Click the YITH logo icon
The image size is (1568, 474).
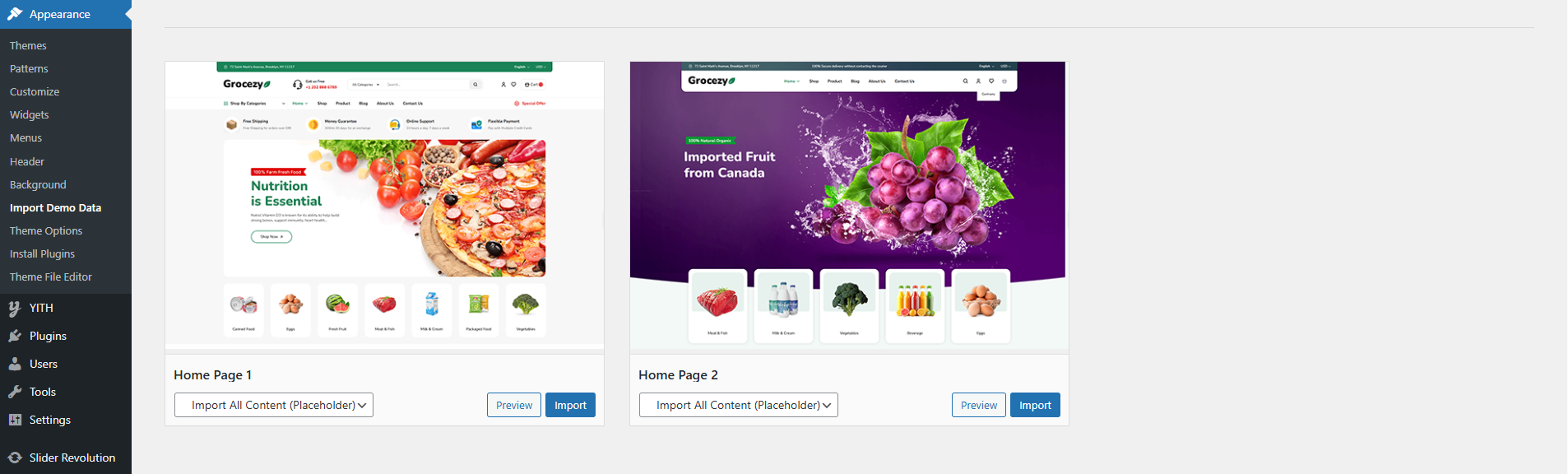tap(15, 308)
